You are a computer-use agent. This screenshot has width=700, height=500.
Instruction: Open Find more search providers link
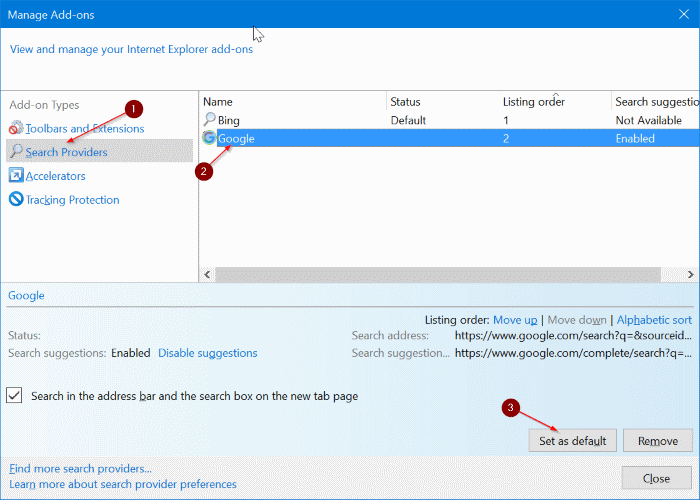coord(80,468)
